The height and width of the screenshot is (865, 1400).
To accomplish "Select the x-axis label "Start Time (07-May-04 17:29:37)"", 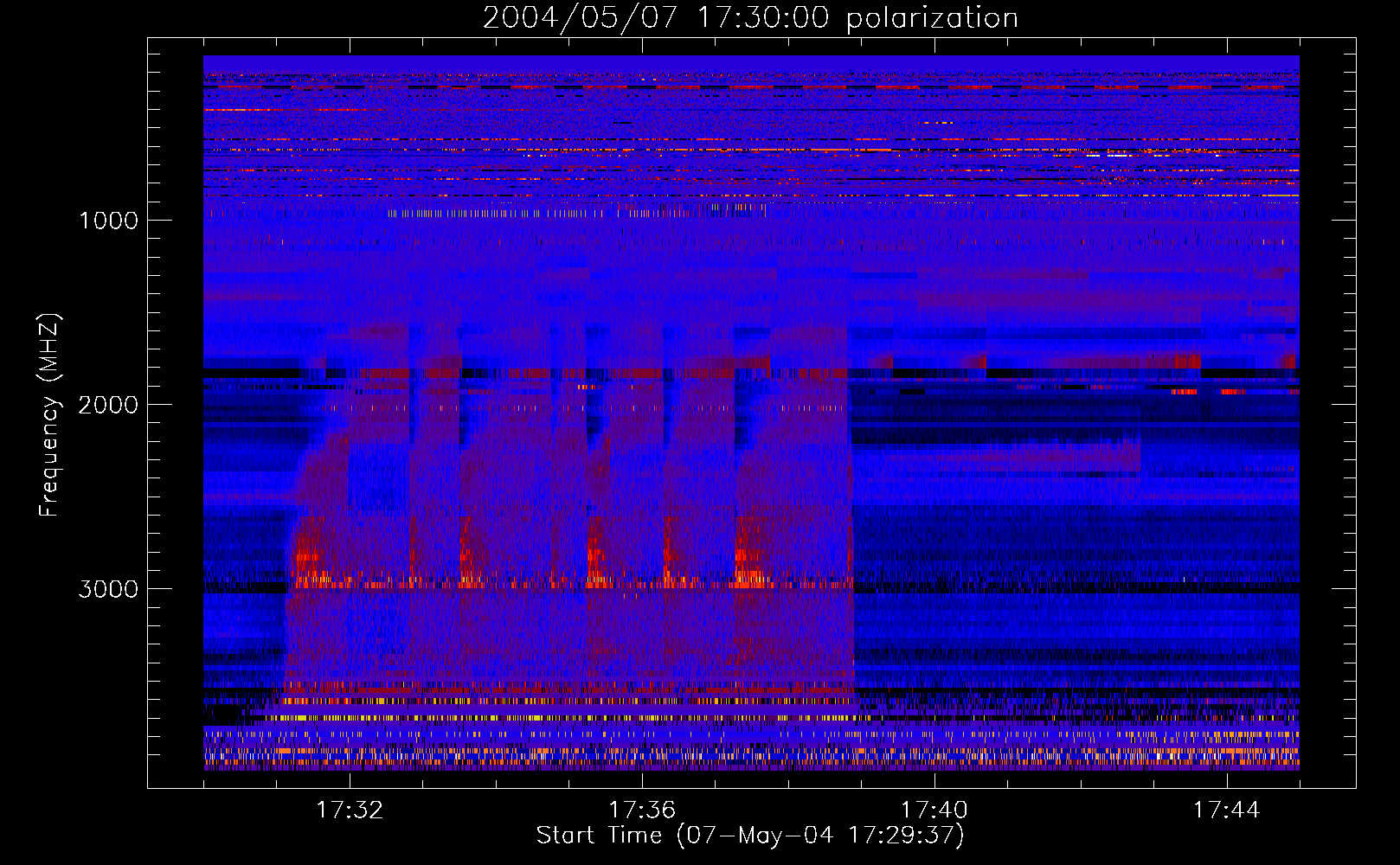I will coord(750,836).
